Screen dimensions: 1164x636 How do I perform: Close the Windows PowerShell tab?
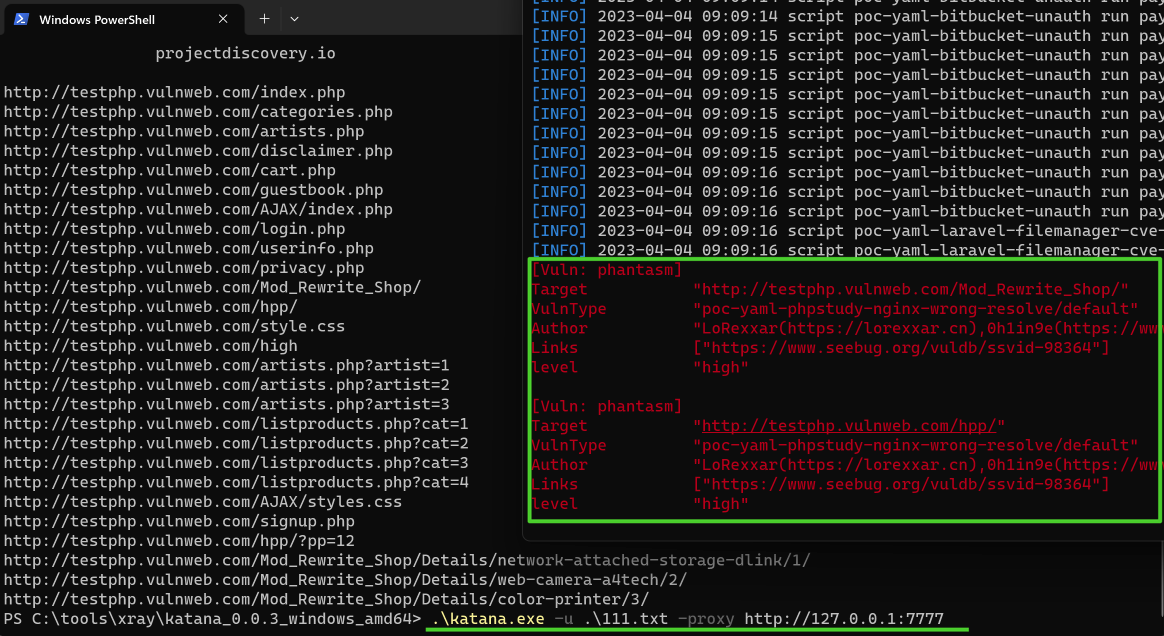(x=223, y=19)
